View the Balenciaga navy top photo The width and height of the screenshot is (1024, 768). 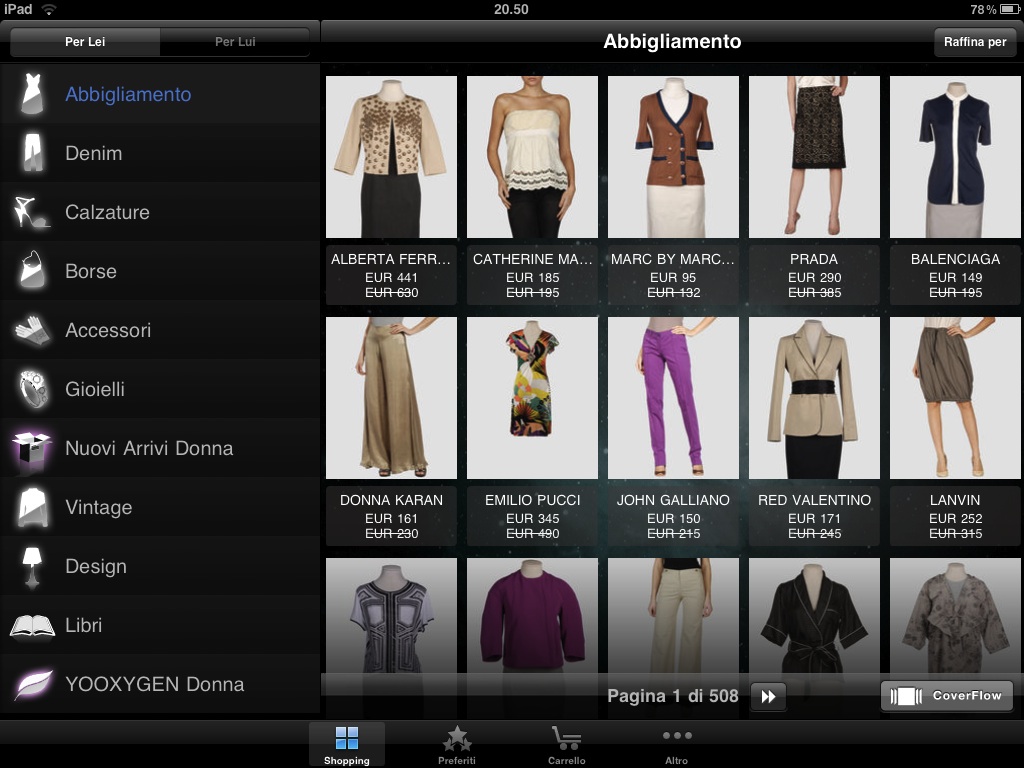coord(955,157)
